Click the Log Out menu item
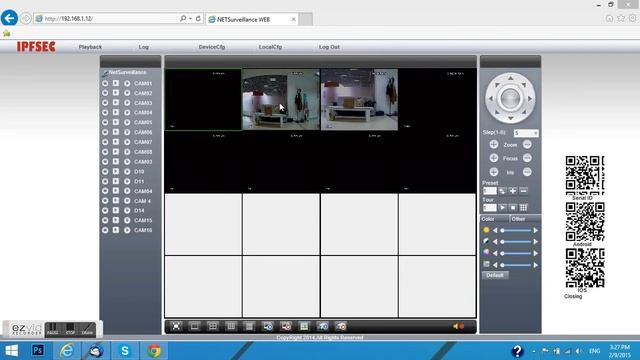 click(329, 47)
